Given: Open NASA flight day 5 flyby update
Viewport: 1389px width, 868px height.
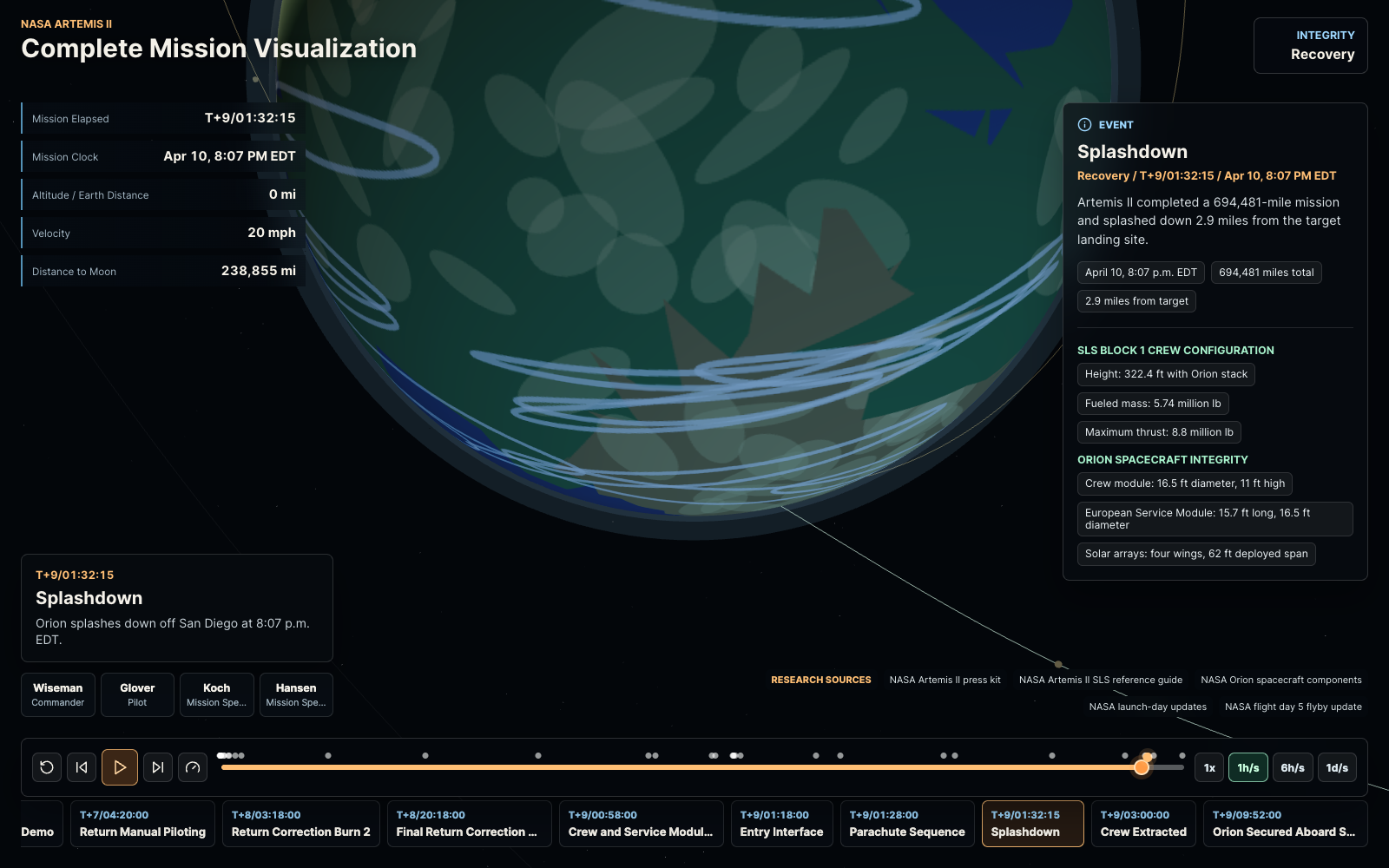Looking at the screenshot, I should point(1294,707).
